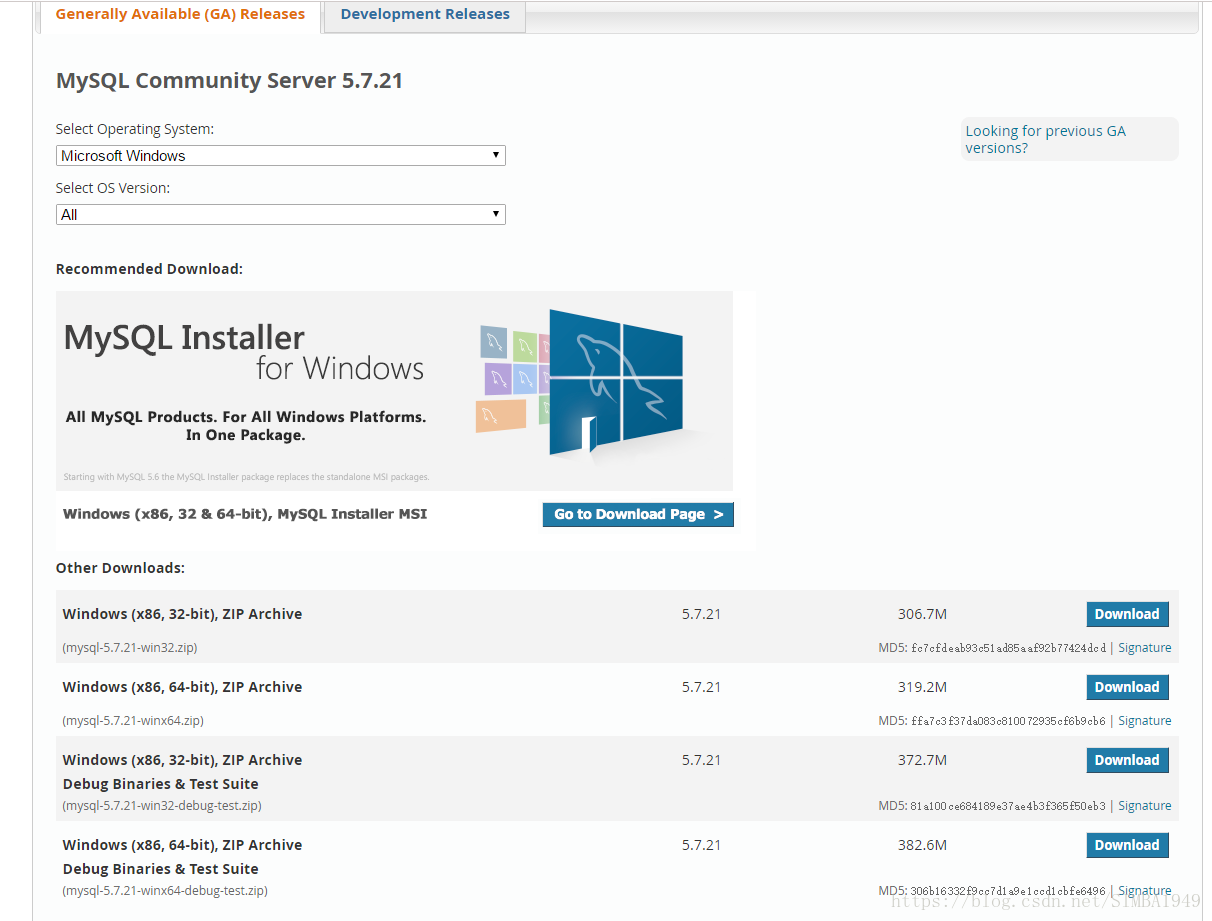This screenshot has width=1212, height=921.
Task: Download Windows 64-bit ZIP Archive 319.2M
Action: [1127, 687]
